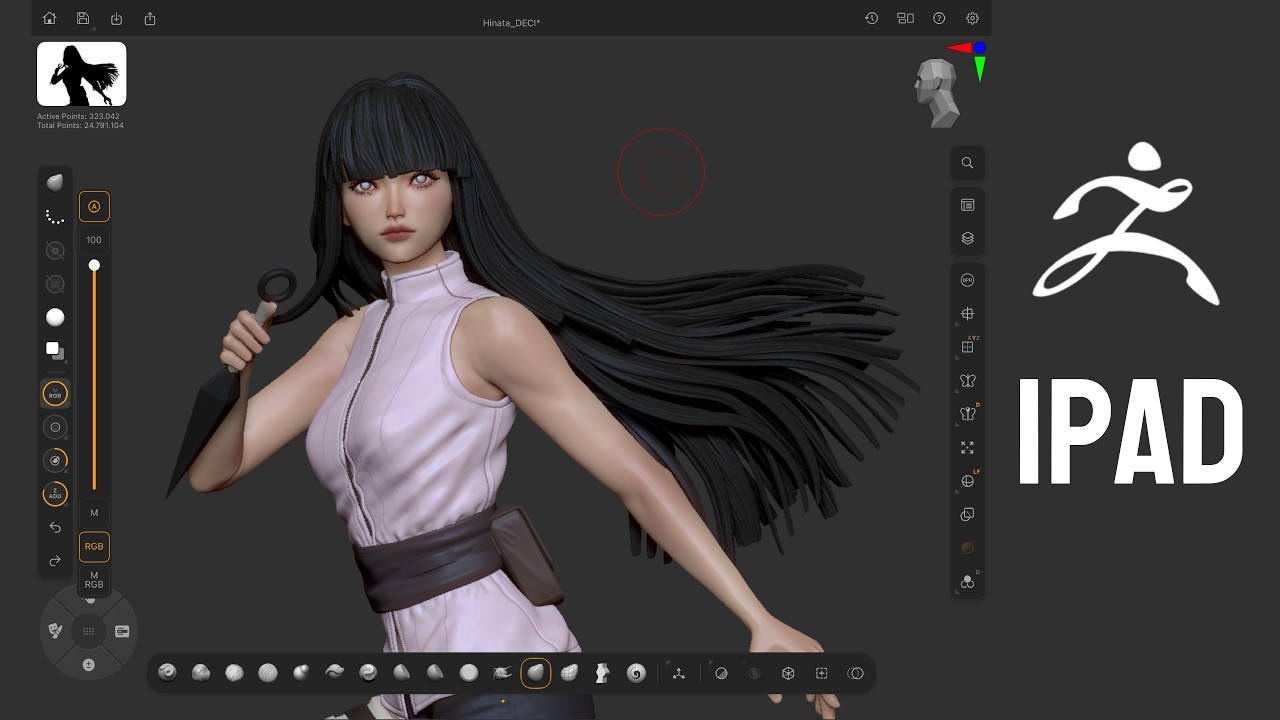Tap the 100 intensity value
The width and height of the screenshot is (1280, 720).
(94, 240)
